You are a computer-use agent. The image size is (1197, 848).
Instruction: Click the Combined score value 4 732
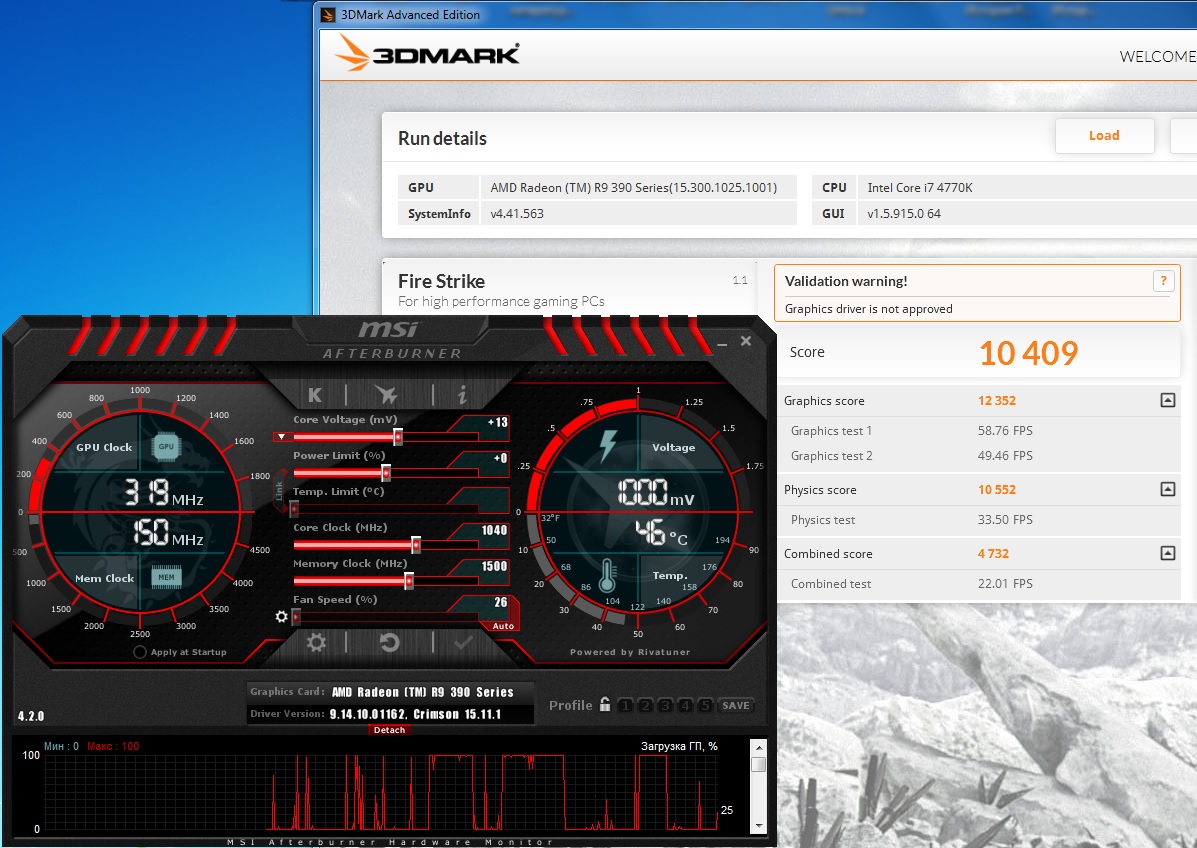[x=993, y=554]
